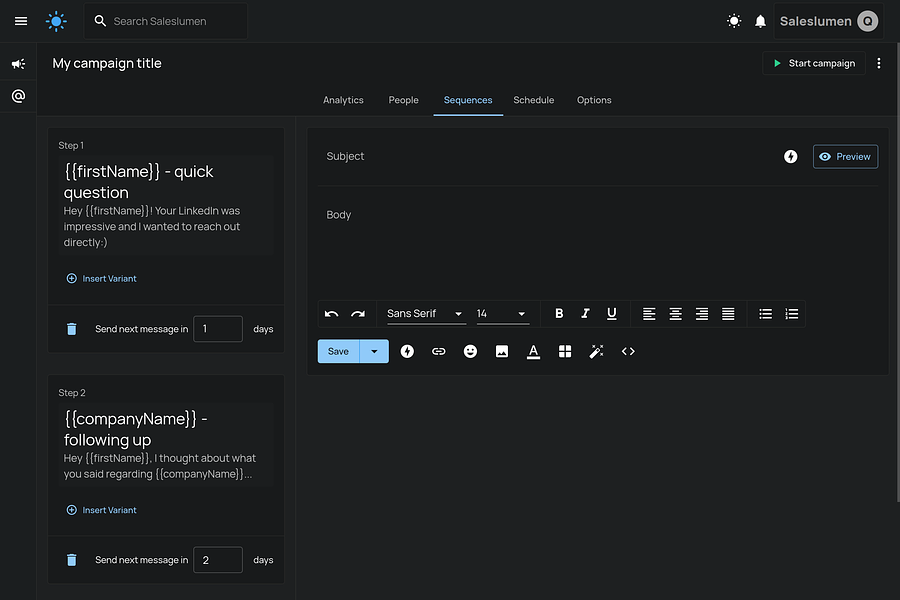The width and height of the screenshot is (900, 600).
Task: Click the magic wand AI icon
Action: (x=596, y=351)
